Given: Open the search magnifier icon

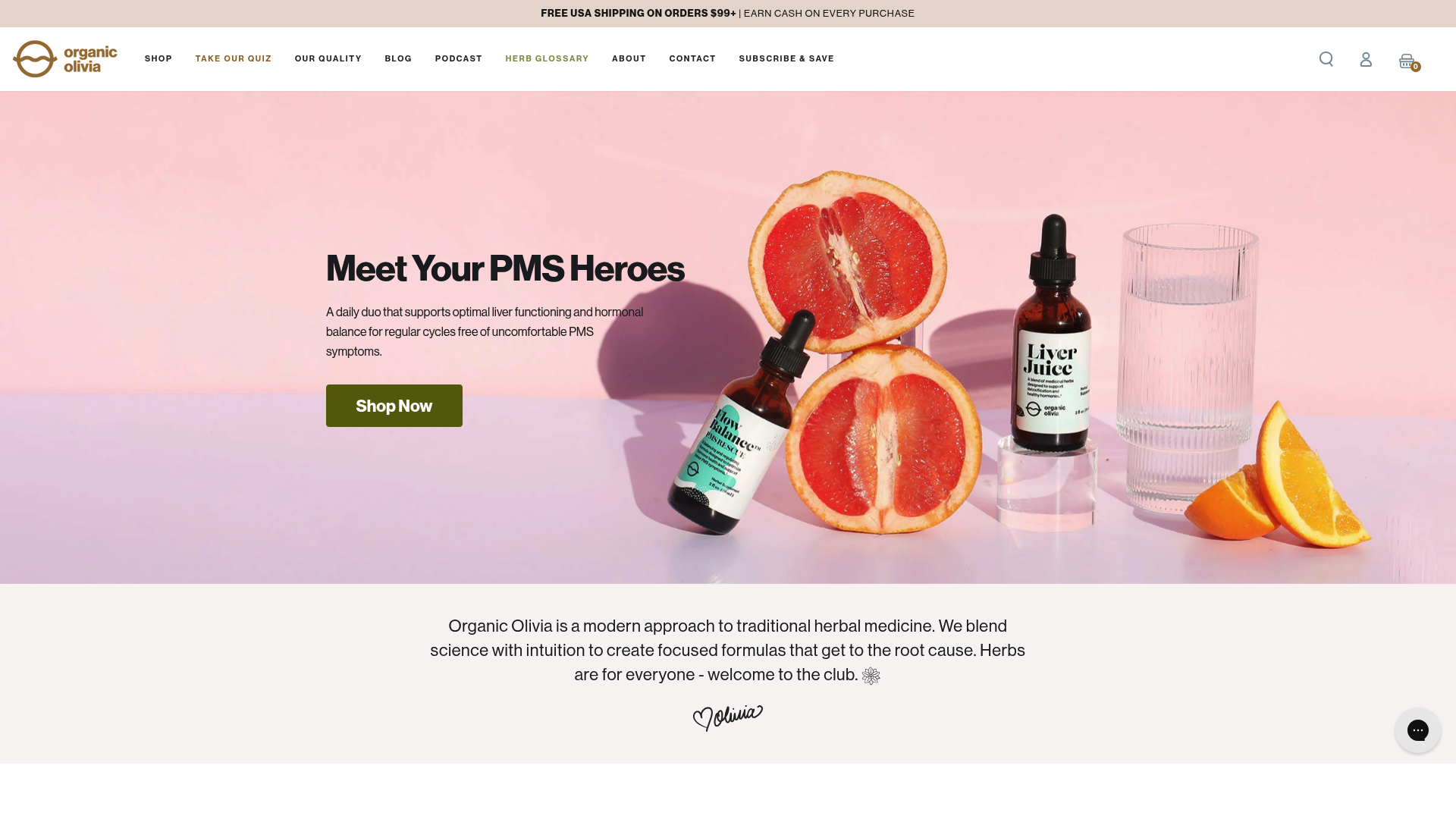Looking at the screenshot, I should click(1326, 59).
